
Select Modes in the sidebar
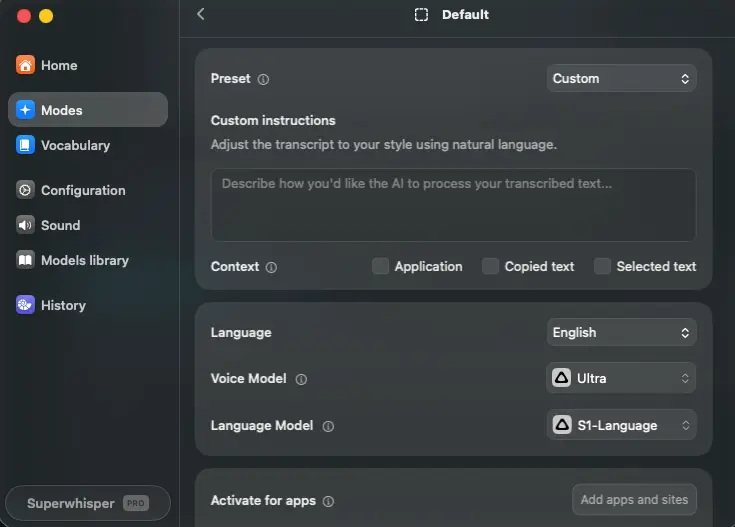[x=88, y=110]
